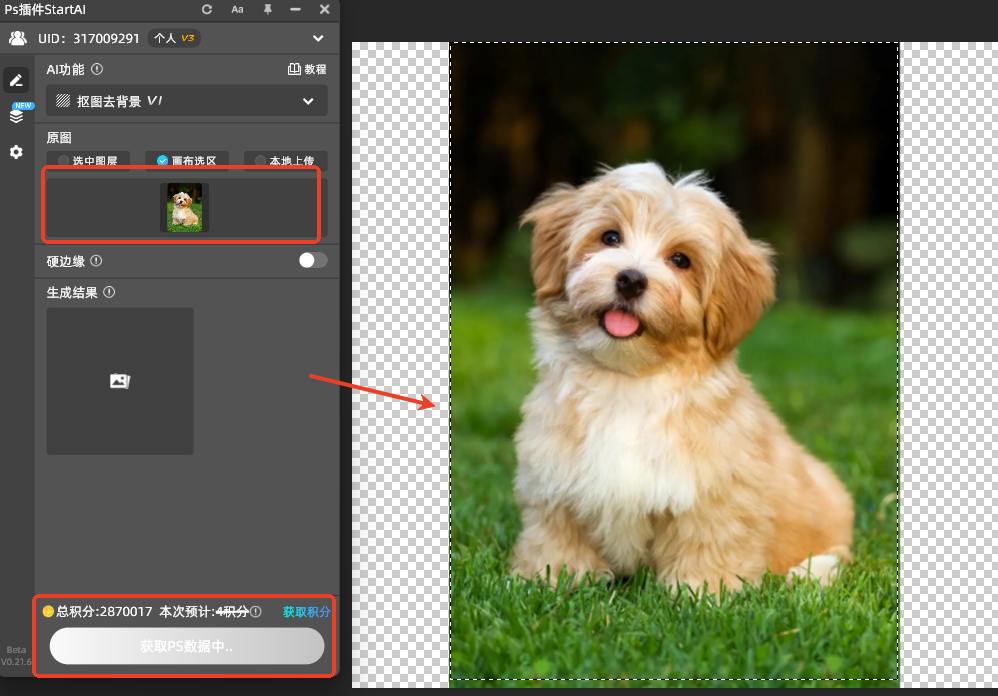Screen dimensions: 998x696
Task: Click the refresh icon in the title bar
Action: tap(207, 9)
